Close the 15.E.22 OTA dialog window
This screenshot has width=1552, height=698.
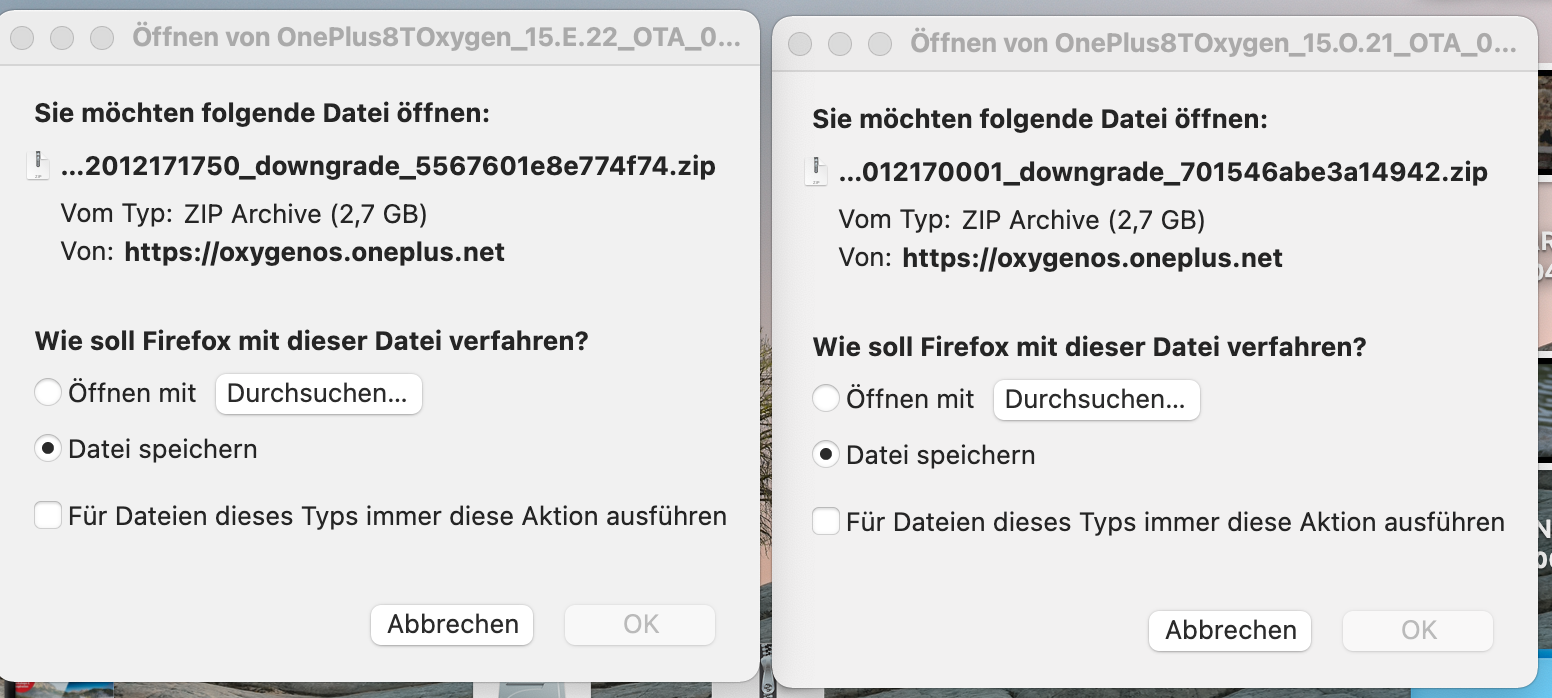click(x=22, y=38)
